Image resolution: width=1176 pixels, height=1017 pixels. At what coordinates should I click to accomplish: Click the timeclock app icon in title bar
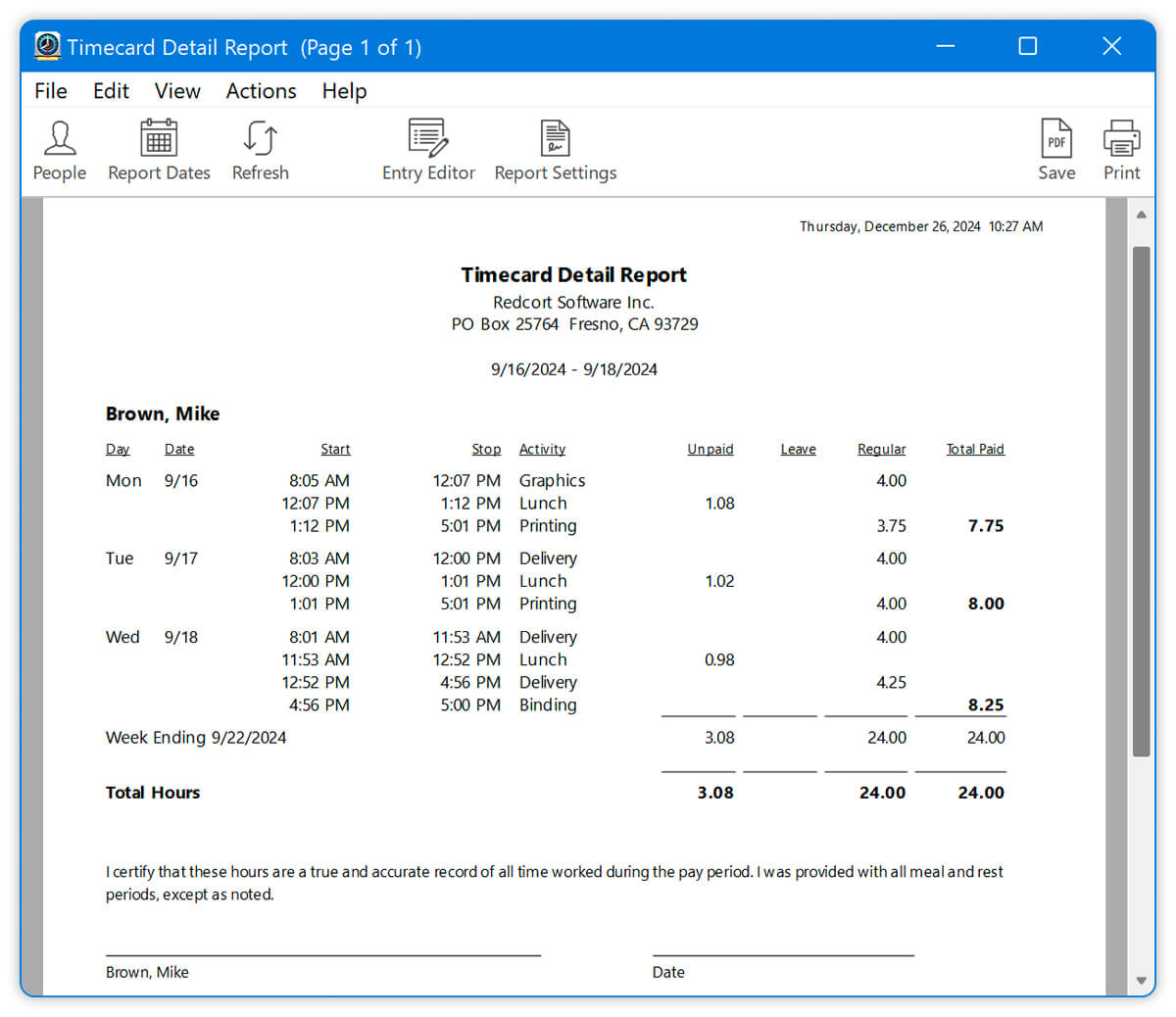pos(47,46)
